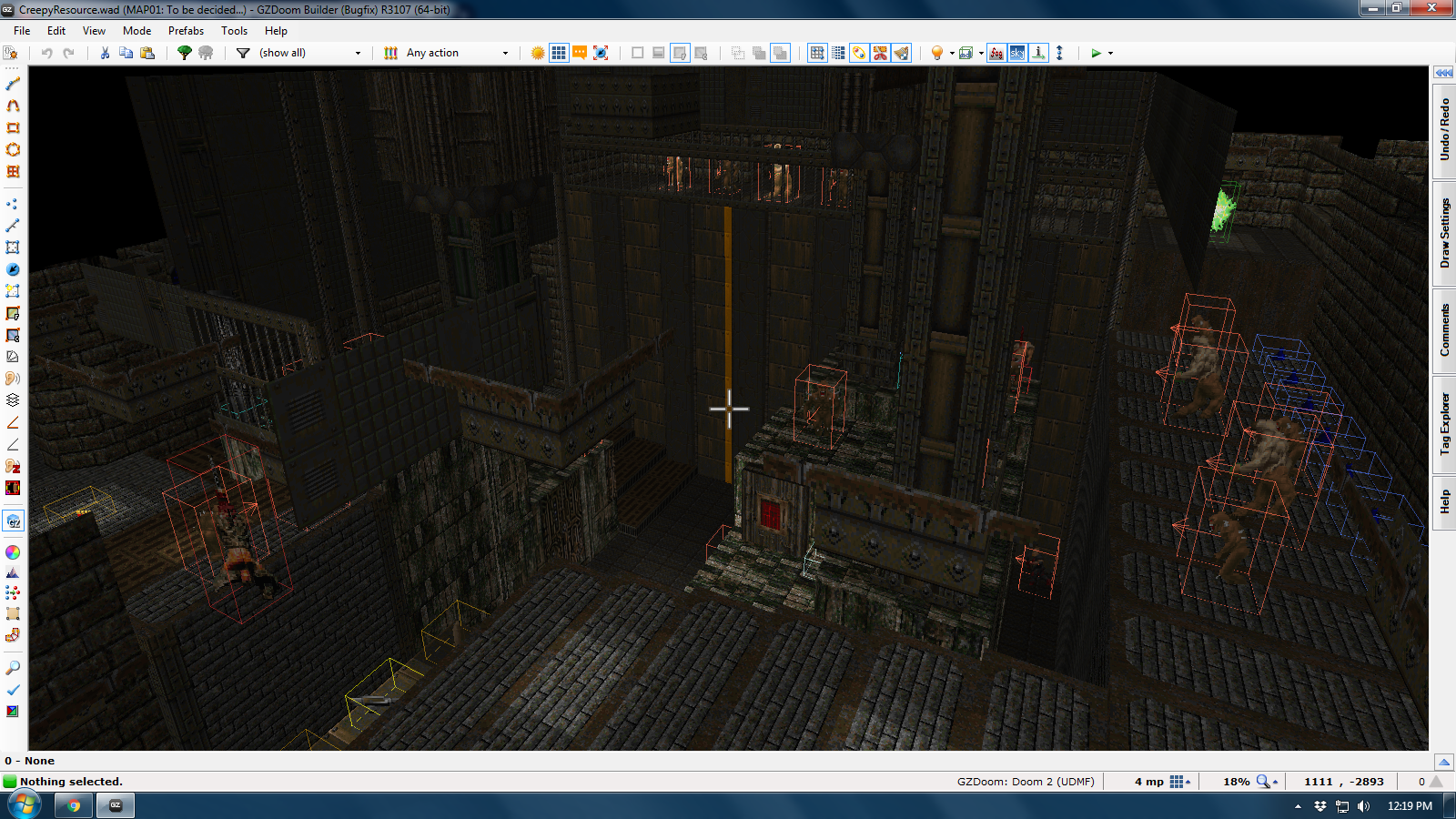The width and height of the screenshot is (1456, 819).
Task: Collapse the side dockers with the double-arrow button
Action: [x=1443, y=73]
